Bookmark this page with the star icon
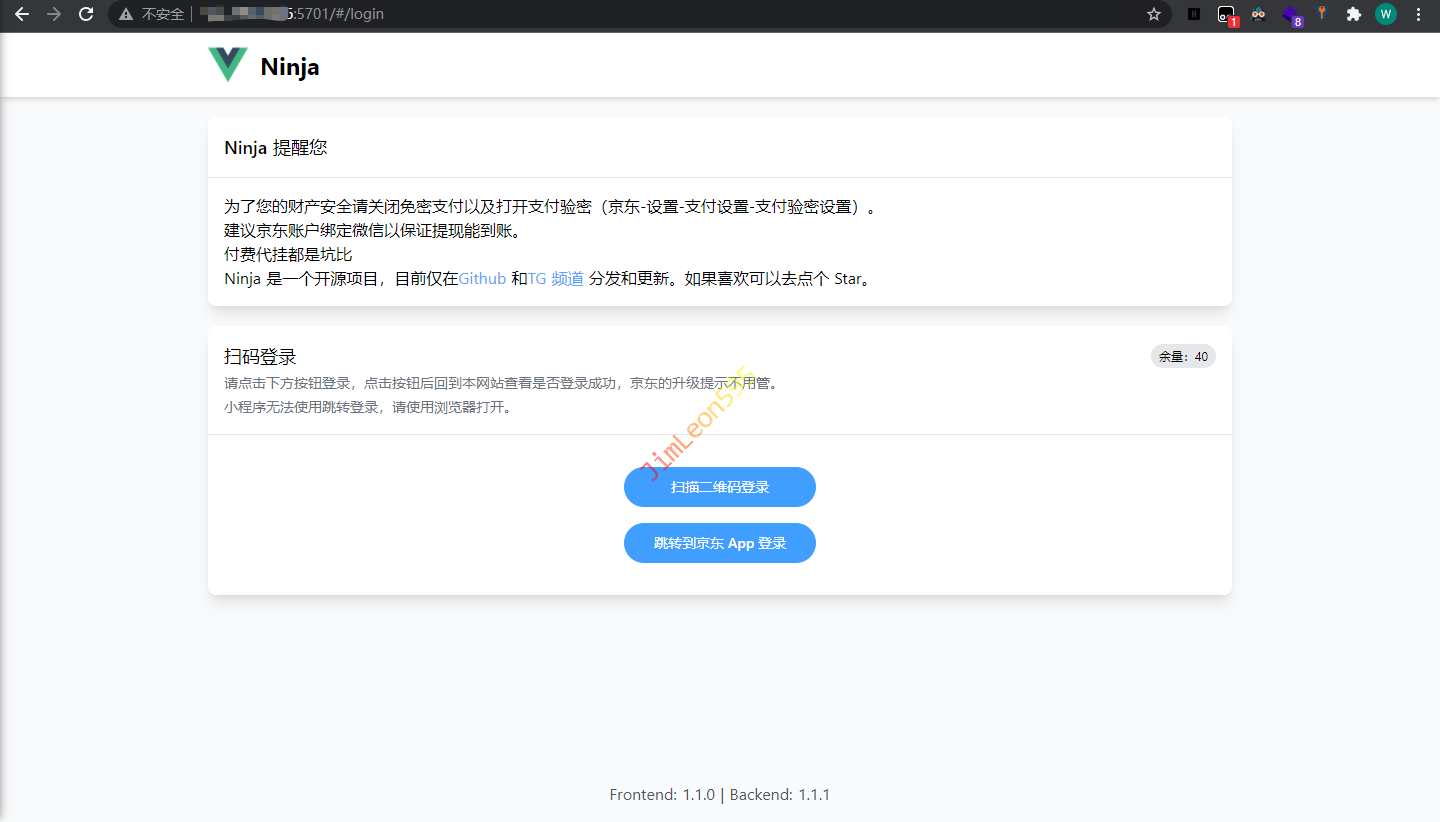The image size is (1440, 822). (1154, 14)
